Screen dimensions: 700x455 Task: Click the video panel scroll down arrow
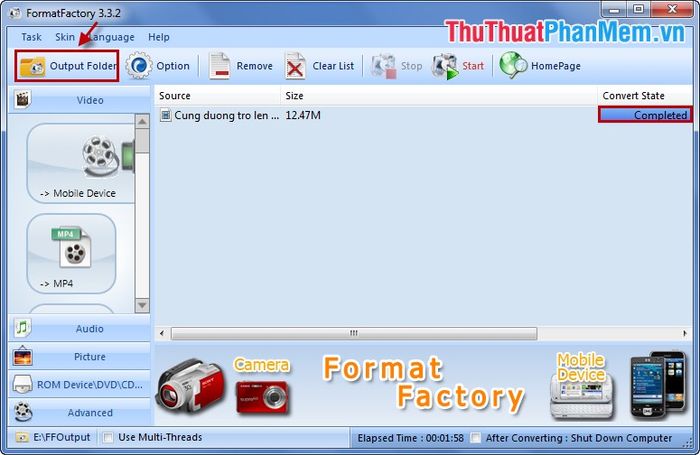(142, 305)
